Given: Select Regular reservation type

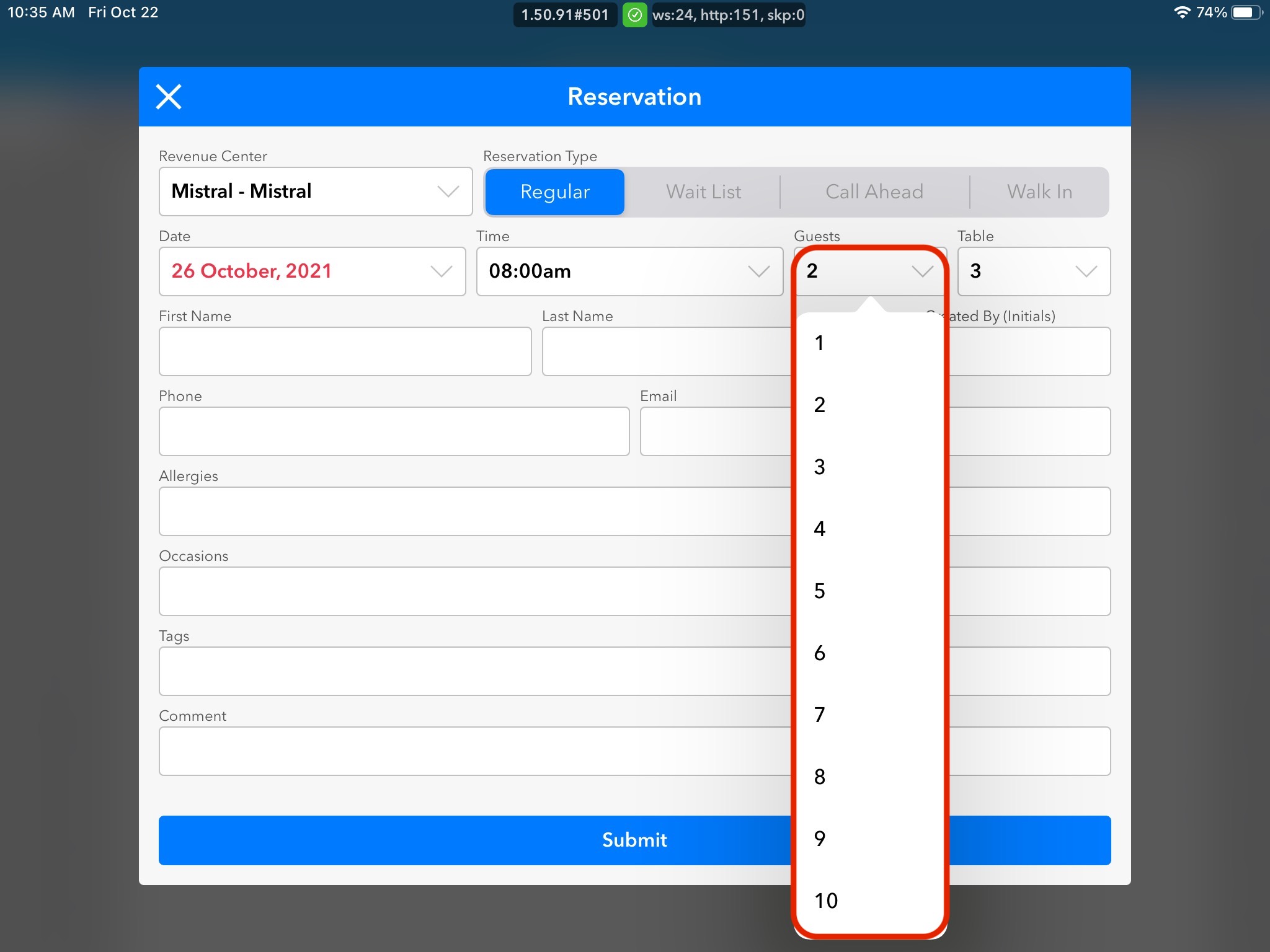Looking at the screenshot, I should [554, 192].
